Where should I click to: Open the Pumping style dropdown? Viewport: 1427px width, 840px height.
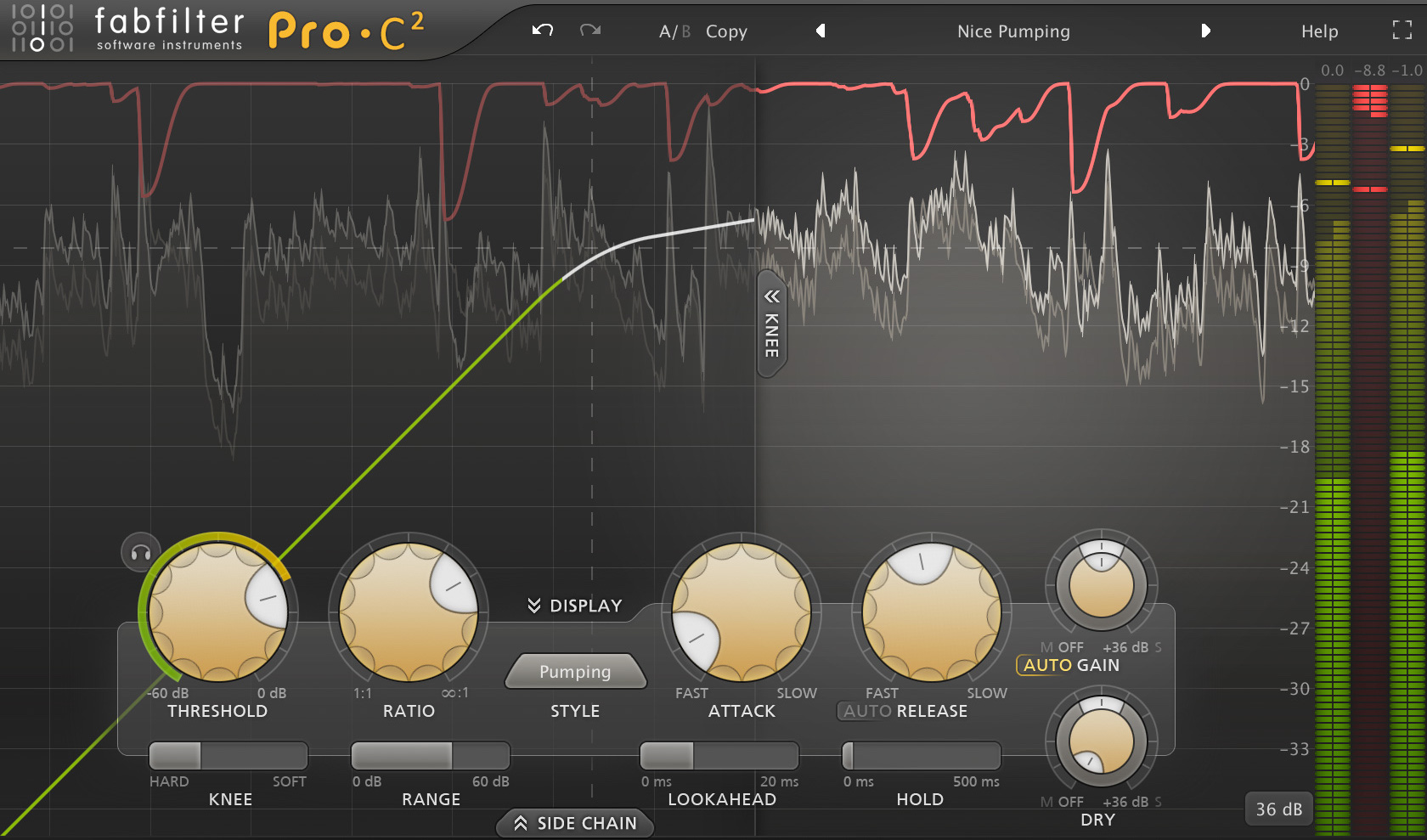pyautogui.click(x=575, y=672)
